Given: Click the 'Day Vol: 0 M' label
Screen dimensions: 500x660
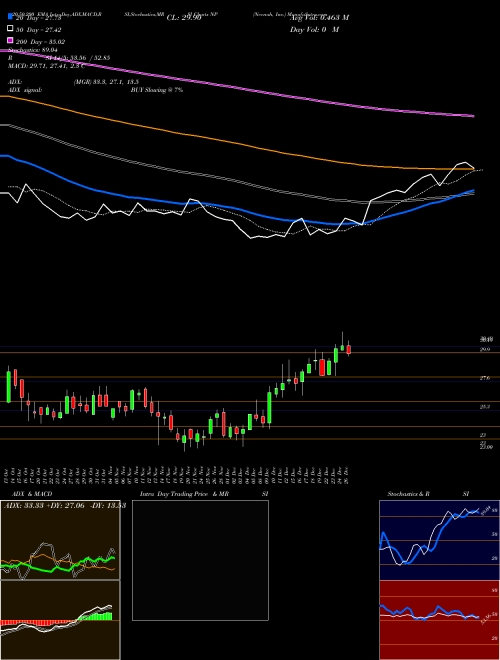Looking at the screenshot, I should [314, 30].
